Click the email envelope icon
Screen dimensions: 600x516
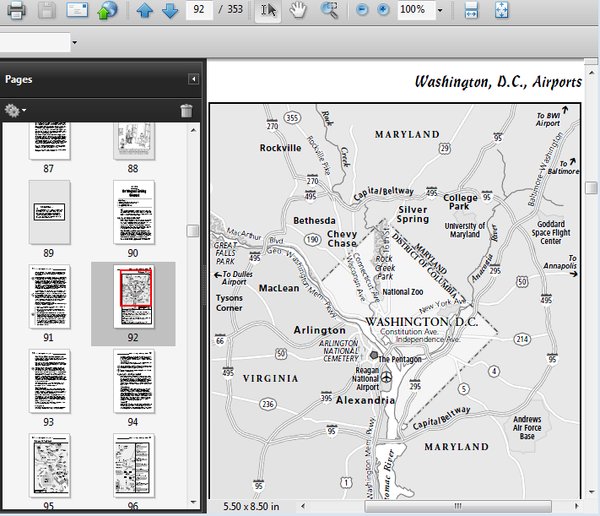[77, 11]
